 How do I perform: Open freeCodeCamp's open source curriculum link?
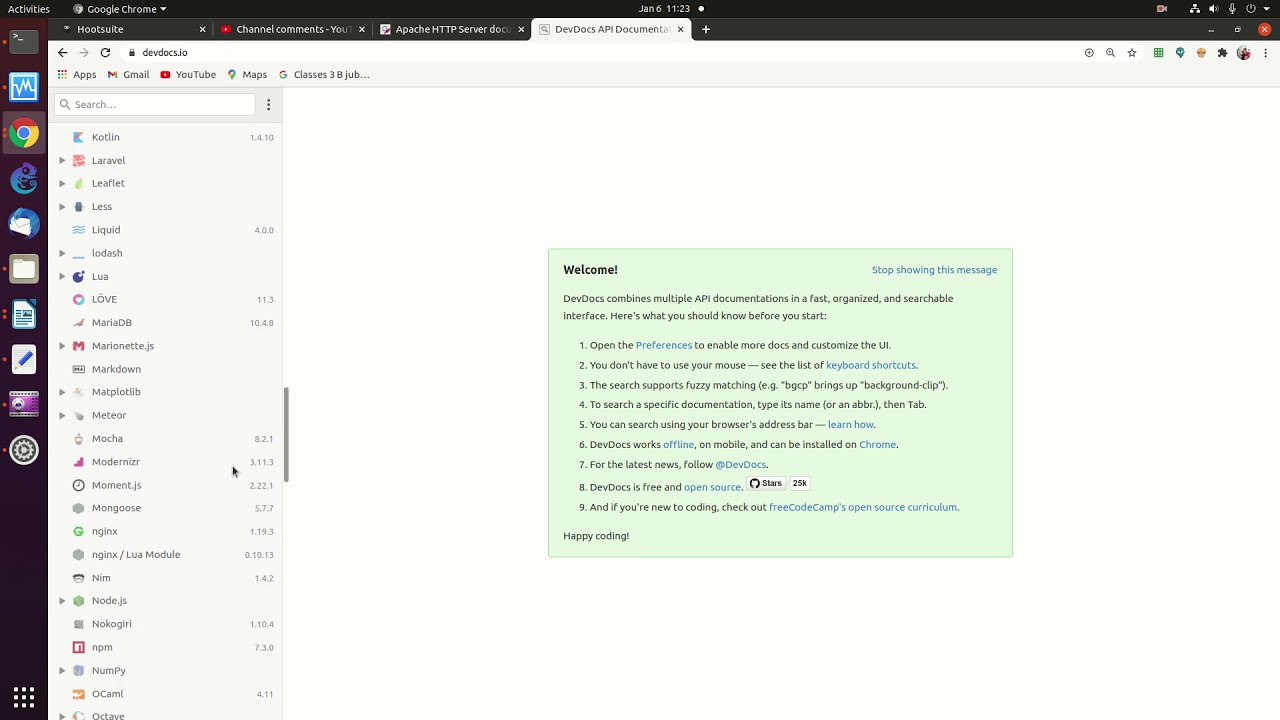coord(863,507)
